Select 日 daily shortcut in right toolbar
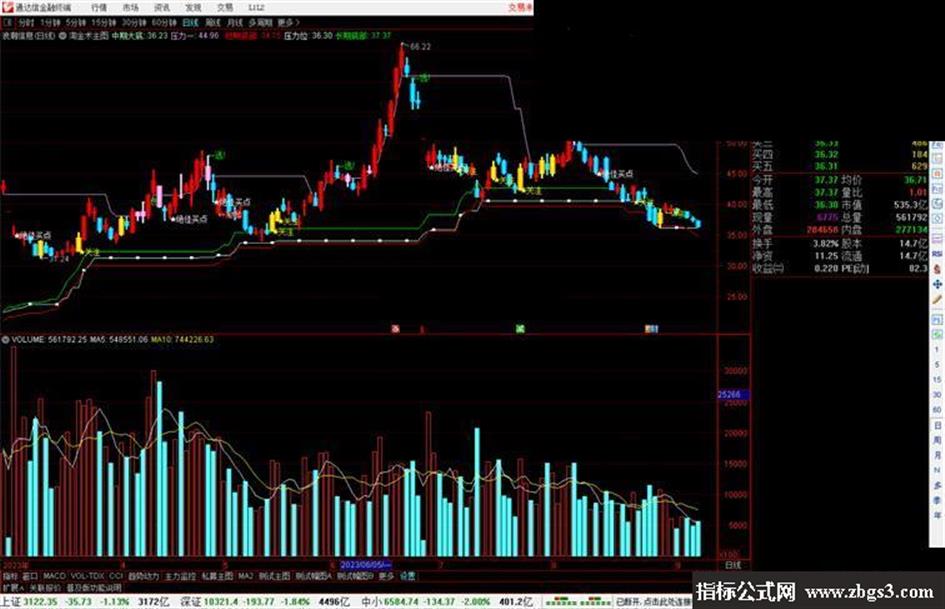945x609 pixels. [x=937, y=426]
